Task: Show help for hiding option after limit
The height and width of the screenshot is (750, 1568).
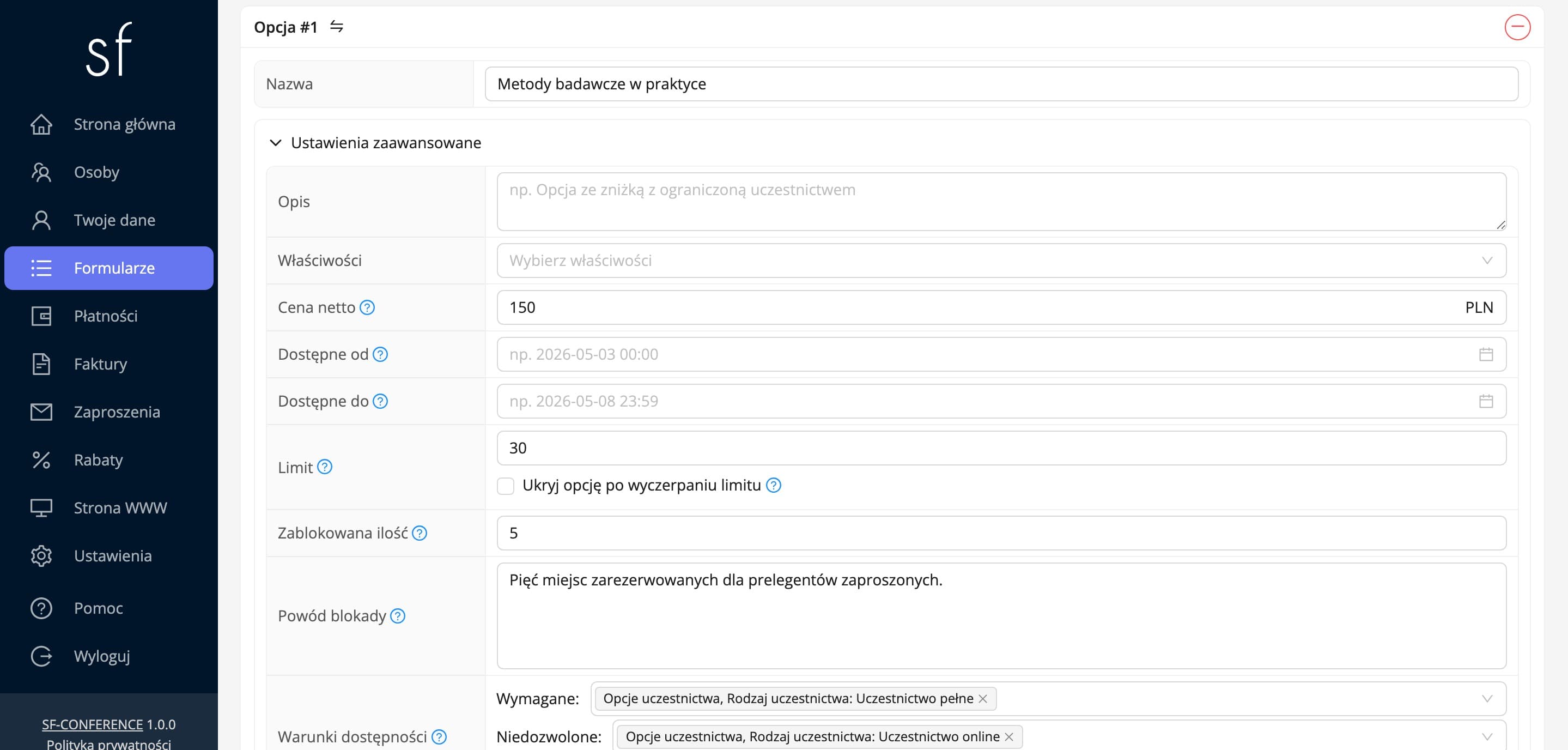Action: point(774,485)
